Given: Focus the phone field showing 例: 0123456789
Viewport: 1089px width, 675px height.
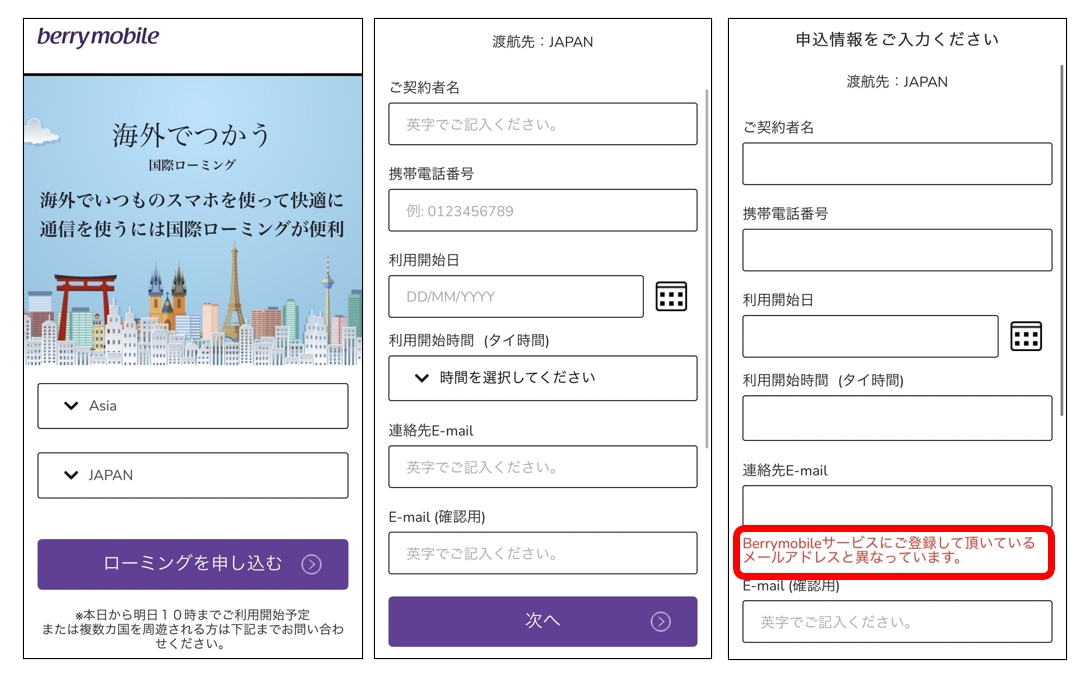Looking at the screenshot, I should click(542, 210).
